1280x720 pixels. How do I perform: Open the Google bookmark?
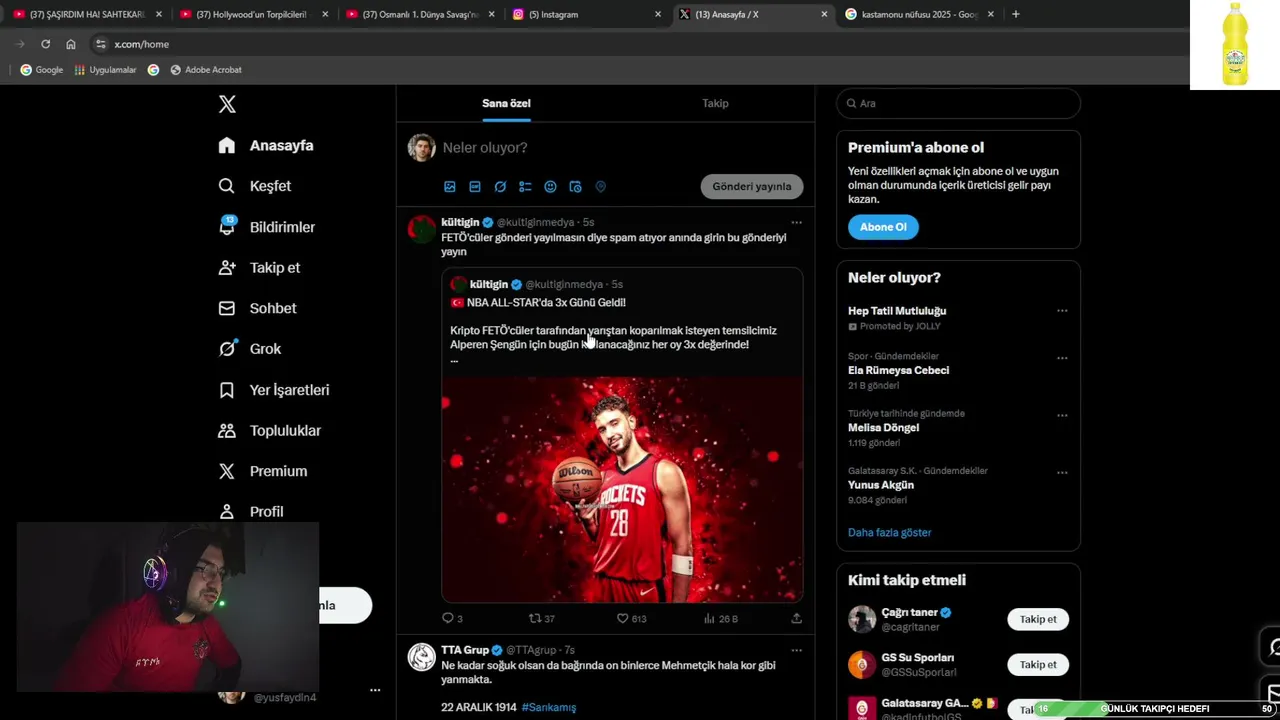pos(42,70)
